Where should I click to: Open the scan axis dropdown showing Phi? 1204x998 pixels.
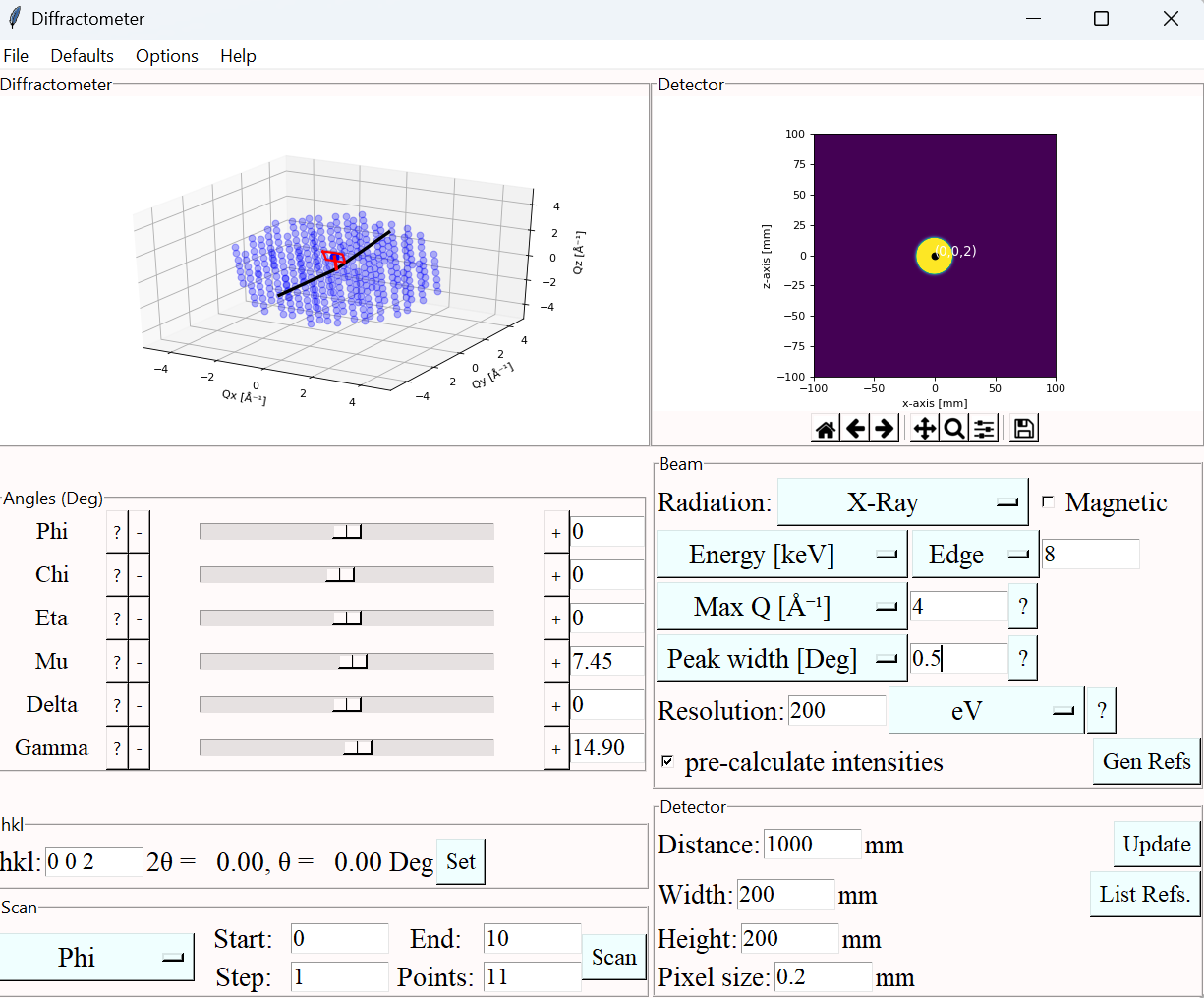point(97,956)
